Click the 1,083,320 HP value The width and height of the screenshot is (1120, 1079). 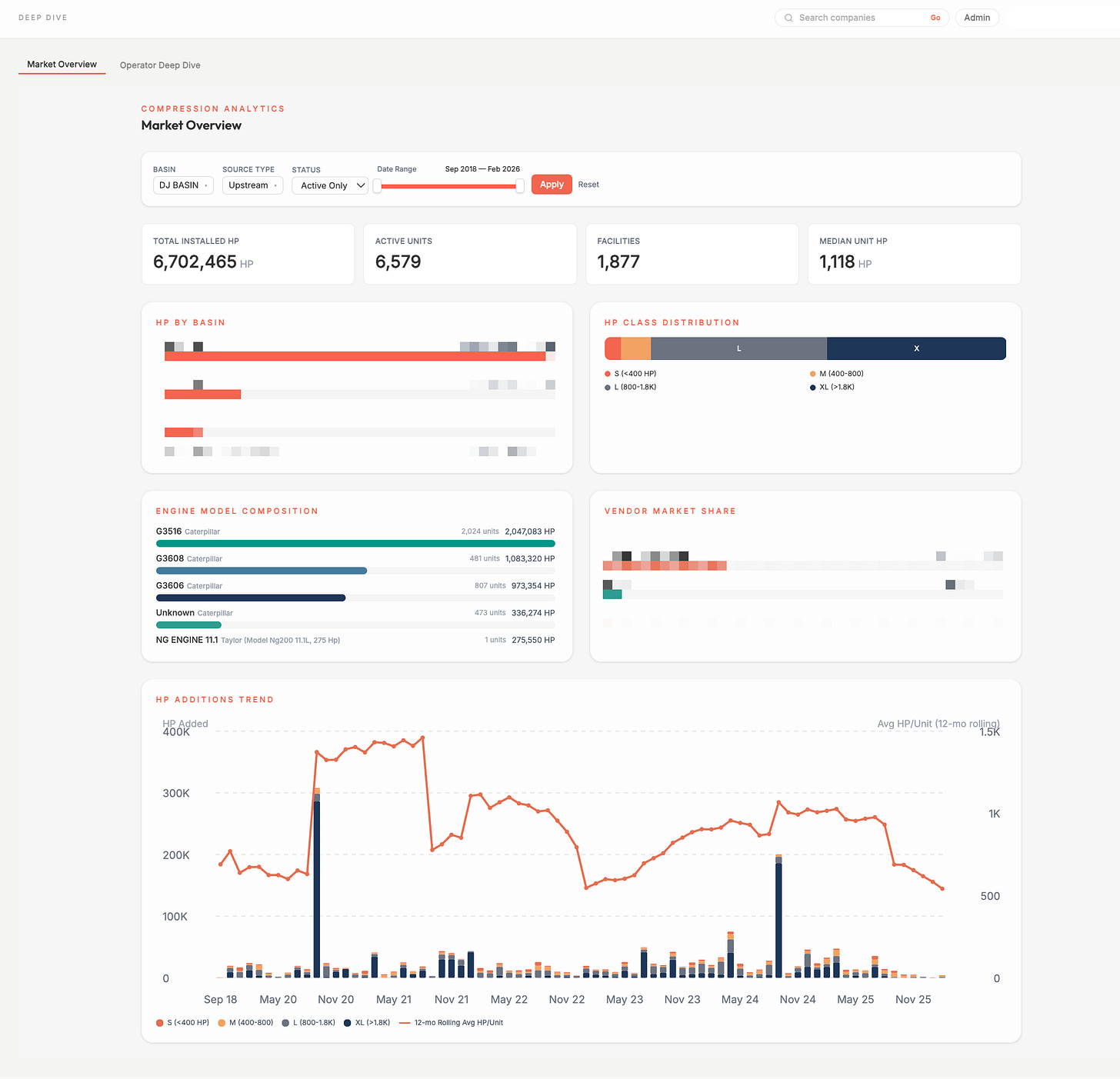click(x=530, y=558)
